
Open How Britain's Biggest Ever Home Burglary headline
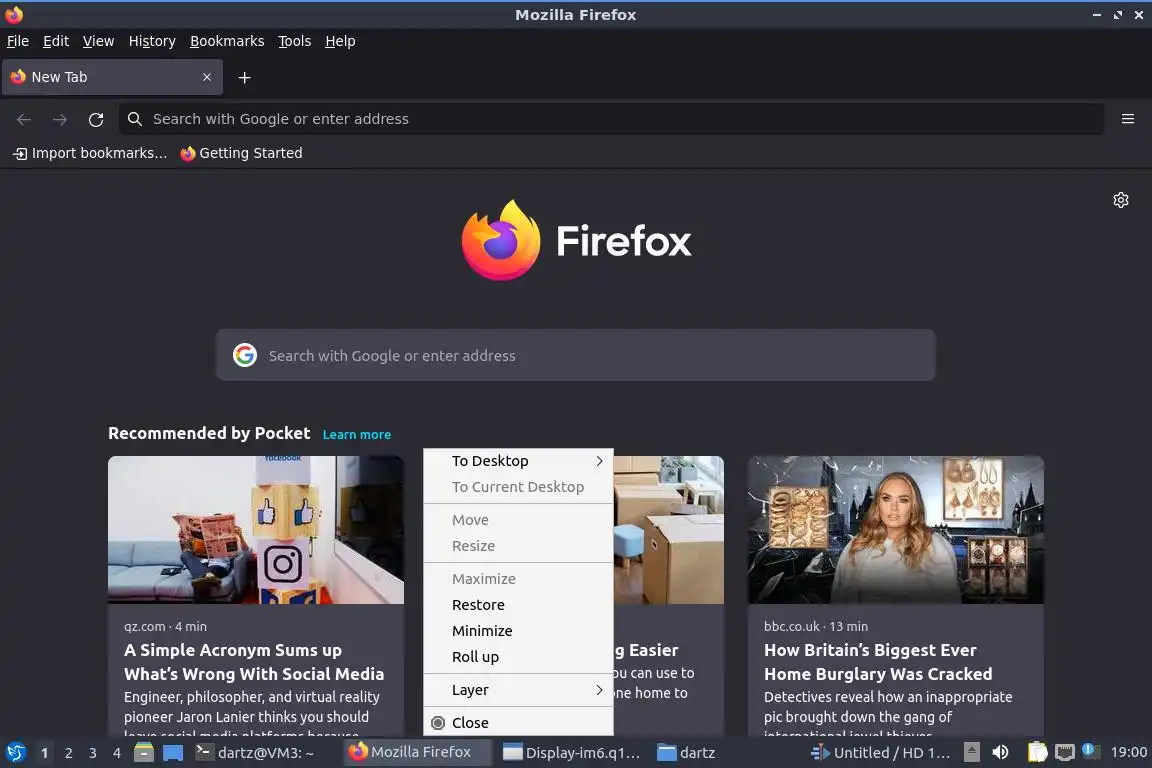coord(878,662)
